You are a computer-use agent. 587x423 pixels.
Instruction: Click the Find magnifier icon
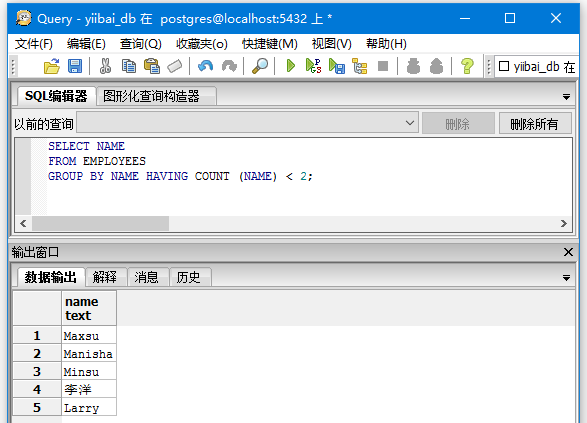point(260,66)
